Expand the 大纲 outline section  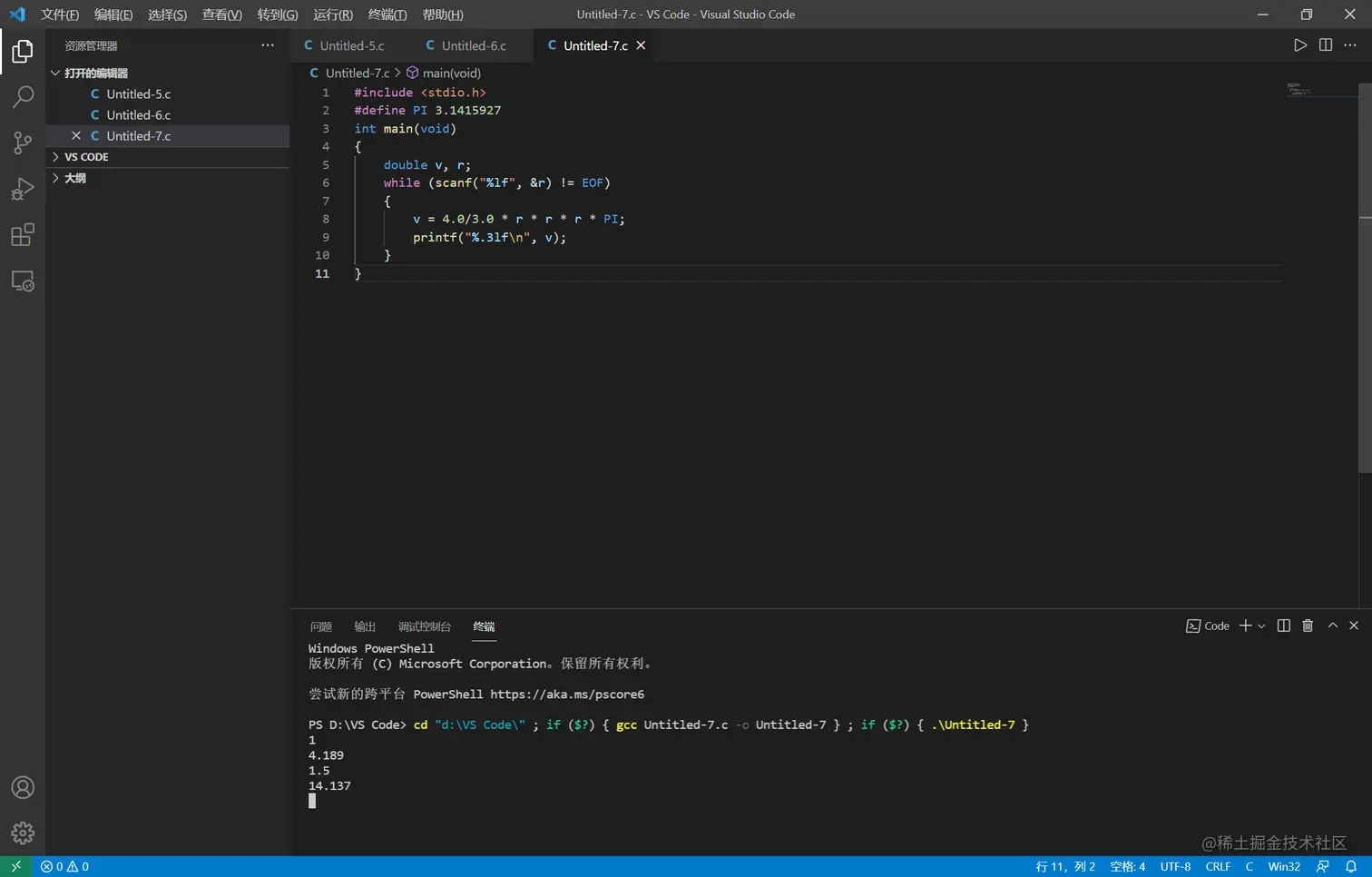click(x=168, y=178)
